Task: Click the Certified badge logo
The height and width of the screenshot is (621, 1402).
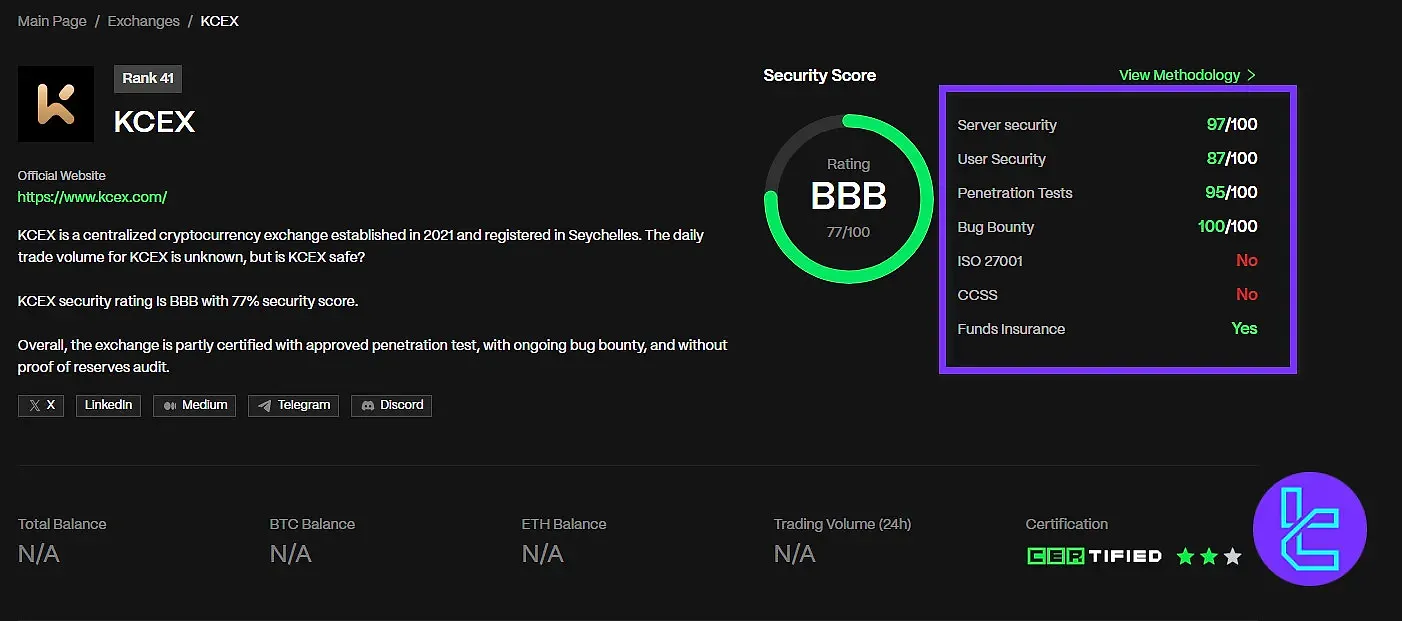Action: [x=1094, y=556]
